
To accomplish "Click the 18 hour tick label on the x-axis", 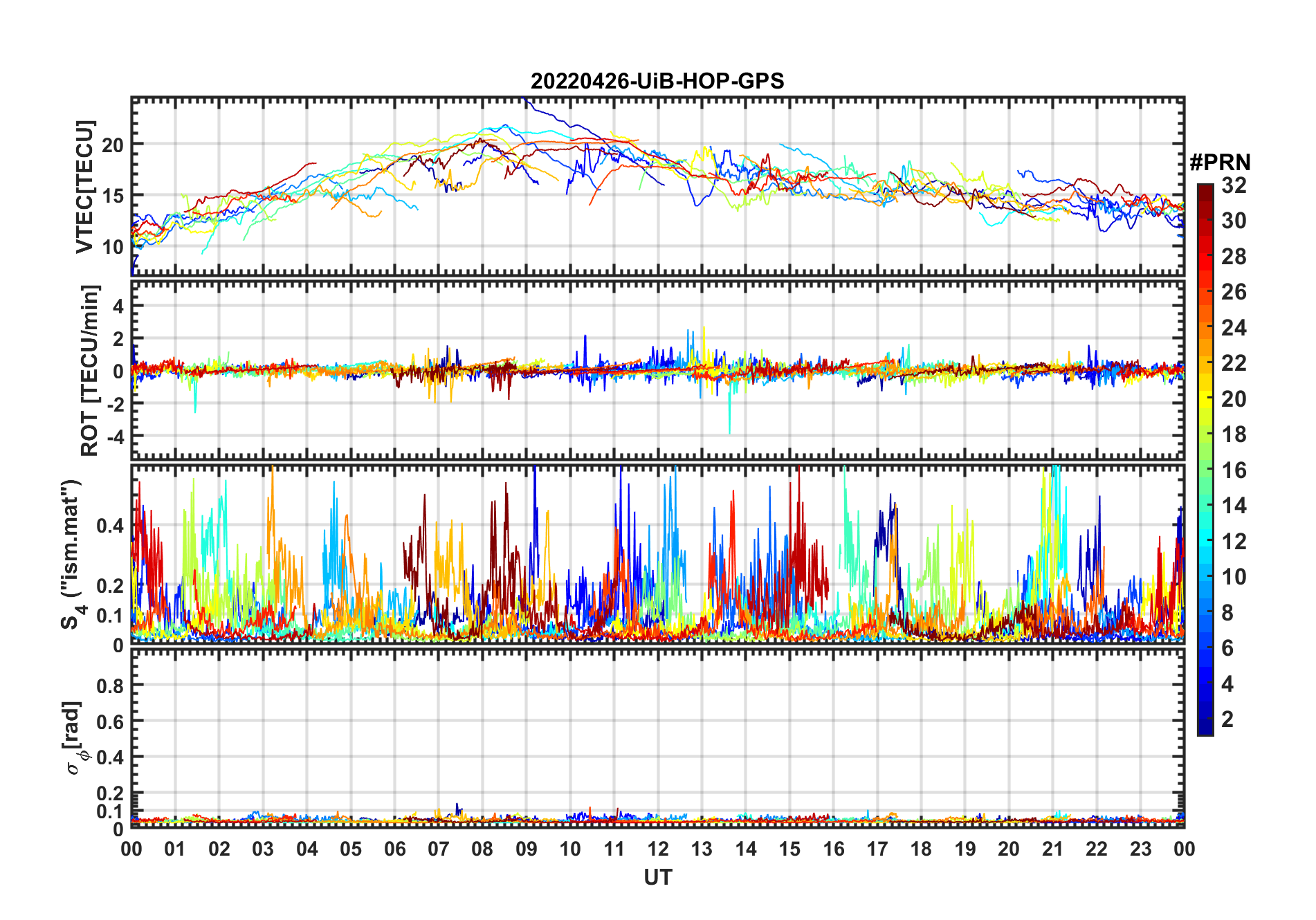I will (921, 849).
